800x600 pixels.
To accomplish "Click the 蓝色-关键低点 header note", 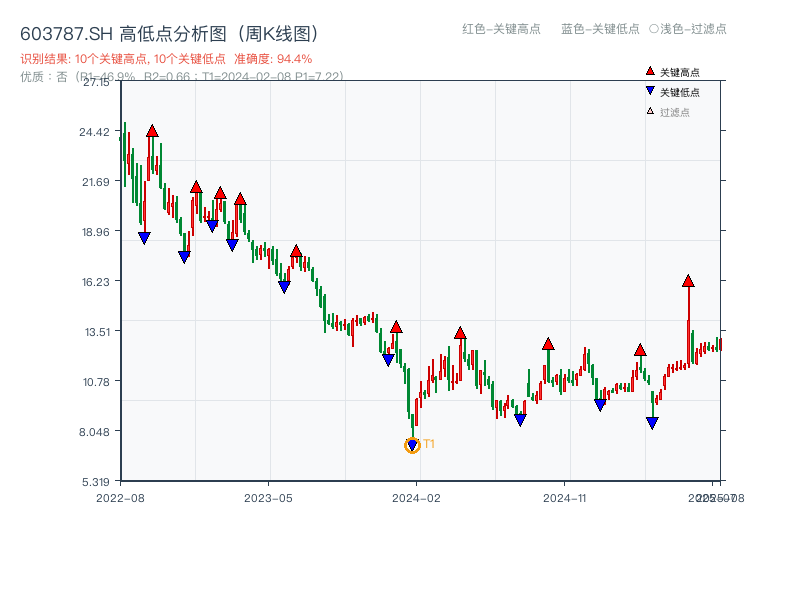I will (600, 29).
